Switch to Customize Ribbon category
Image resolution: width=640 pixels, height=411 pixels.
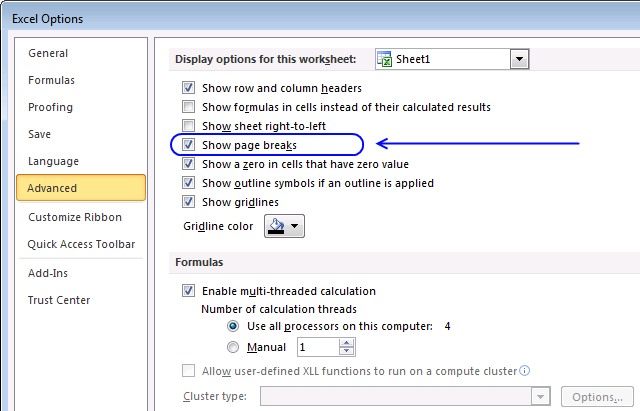pos(75,217)
